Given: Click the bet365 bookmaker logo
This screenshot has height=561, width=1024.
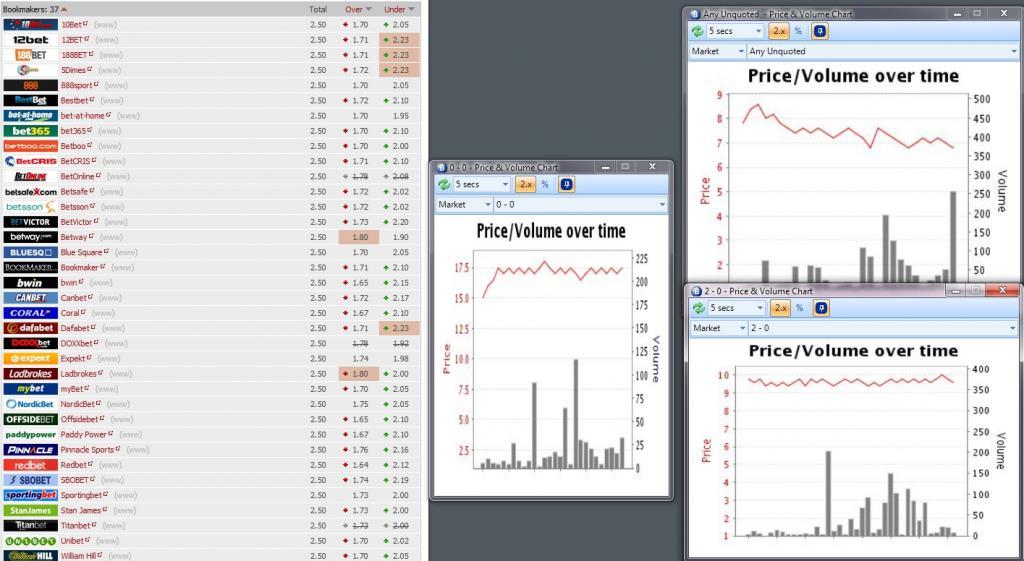Looking at the screenshot, I should (31, 131).
